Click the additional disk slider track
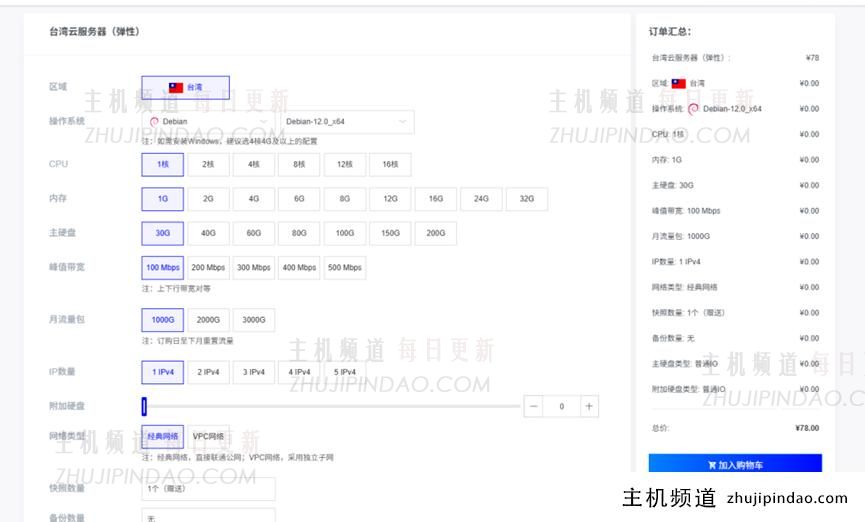The image size is (865, 522). tap(331, 406)
